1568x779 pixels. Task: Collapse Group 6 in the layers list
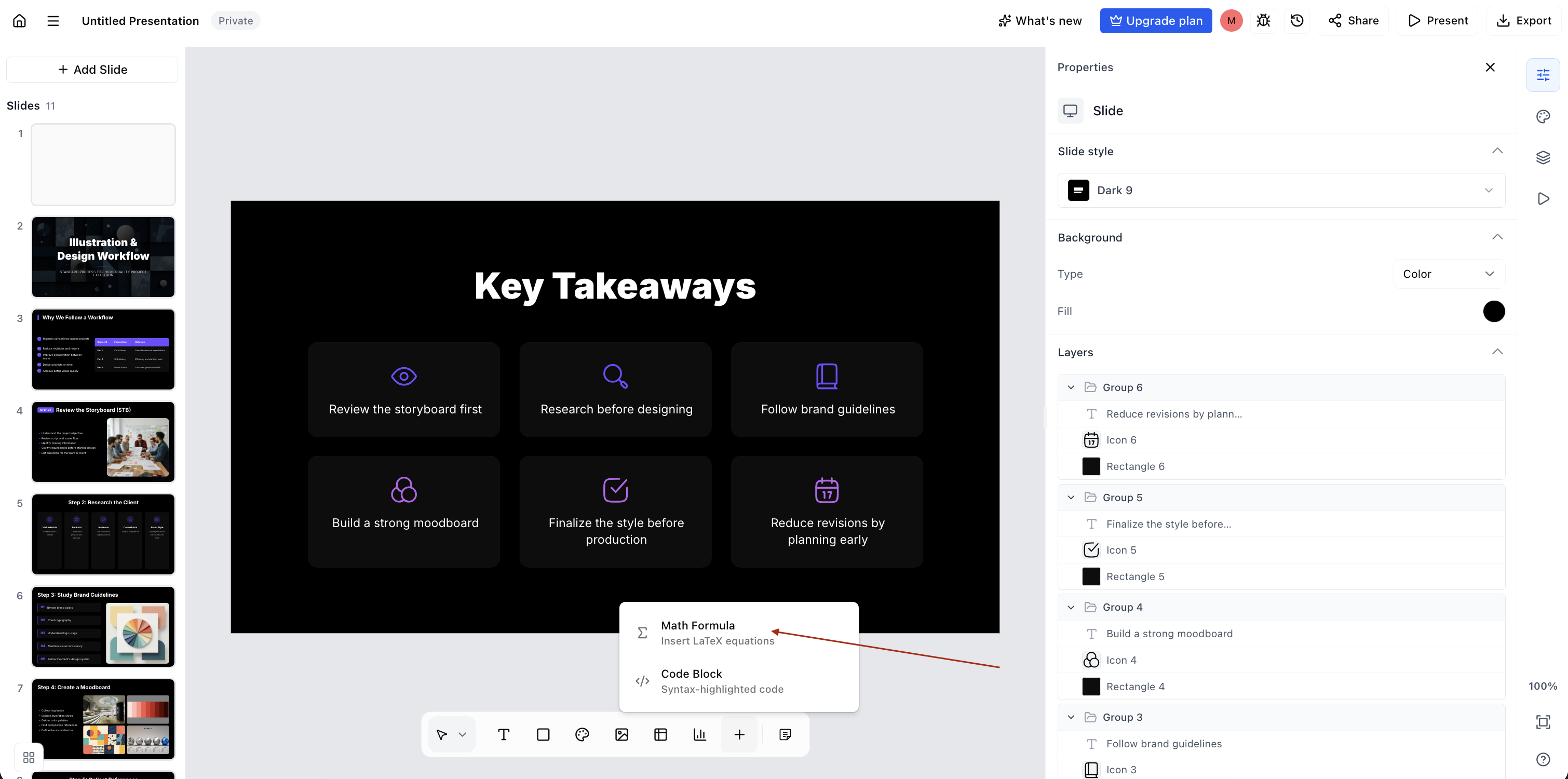(x=1071, y=387)
